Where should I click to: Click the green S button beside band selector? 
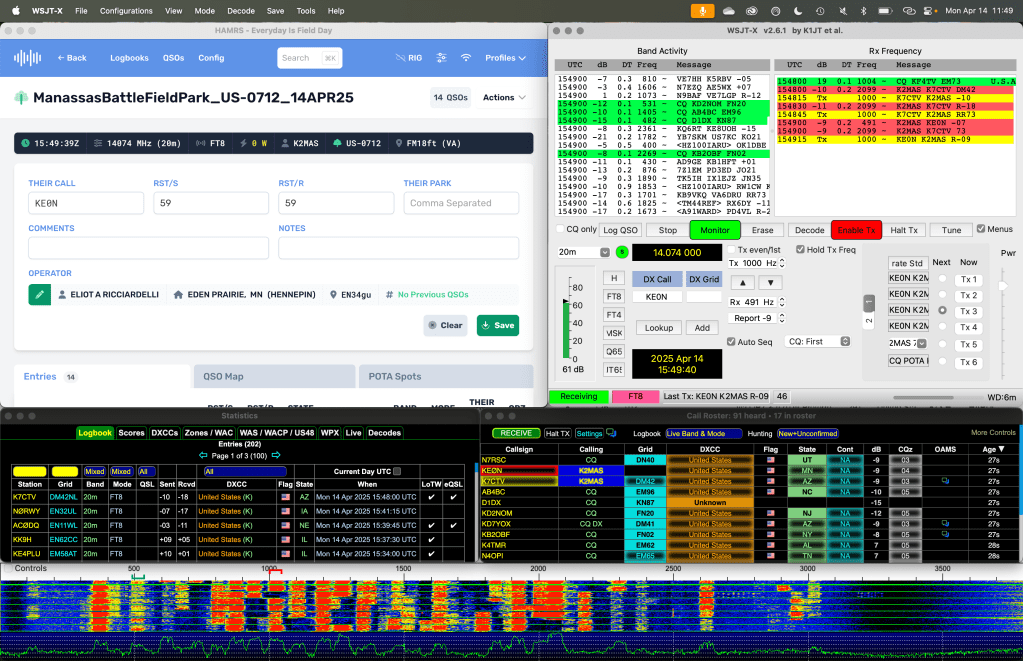[x=621, y=252]
